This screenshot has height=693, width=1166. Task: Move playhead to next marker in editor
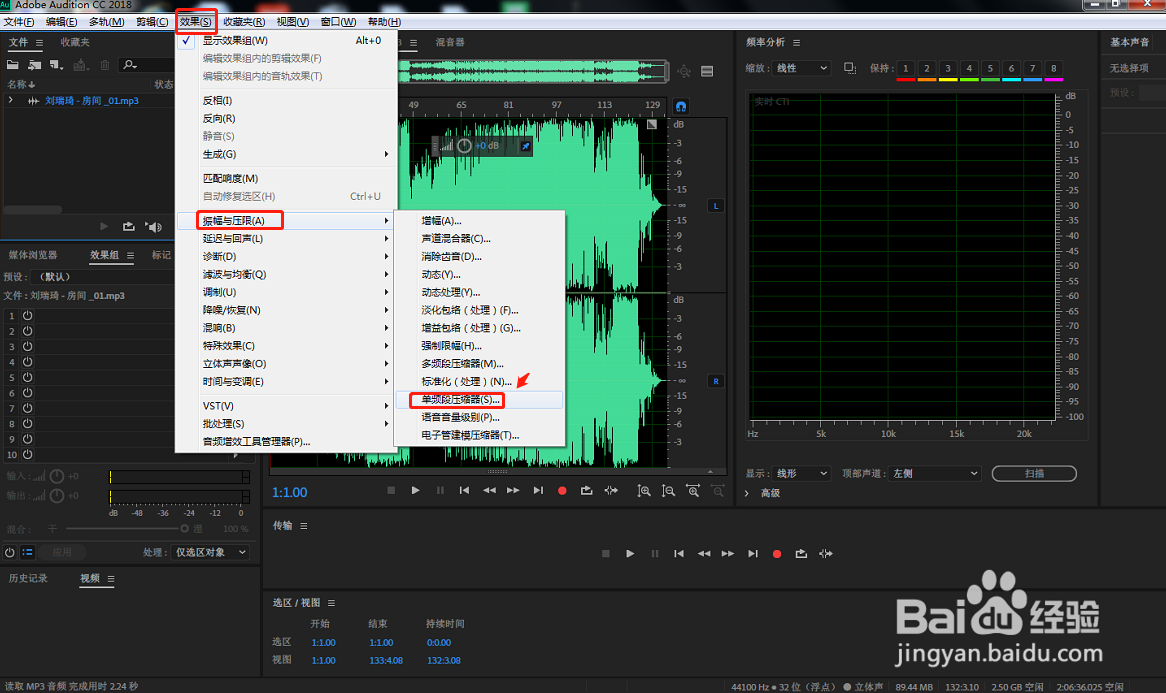coord(538,490)
